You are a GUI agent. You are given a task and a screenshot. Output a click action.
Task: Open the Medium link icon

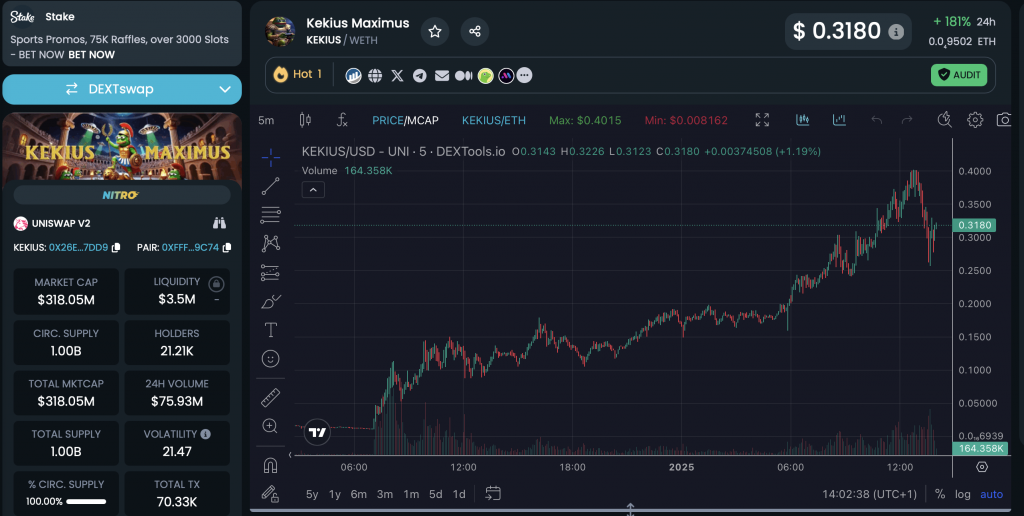point(464,76)
